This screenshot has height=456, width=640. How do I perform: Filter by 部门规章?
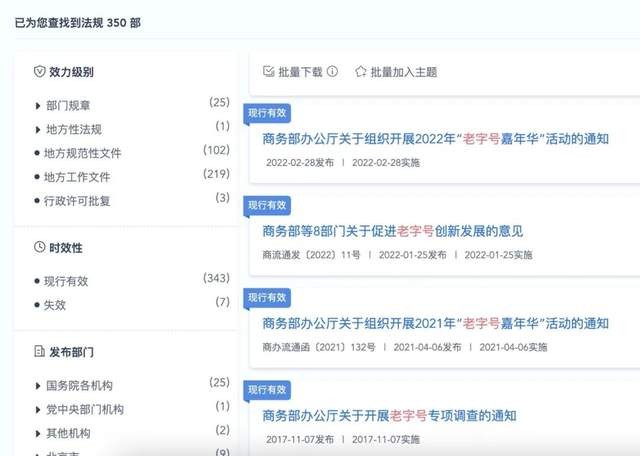68,106
